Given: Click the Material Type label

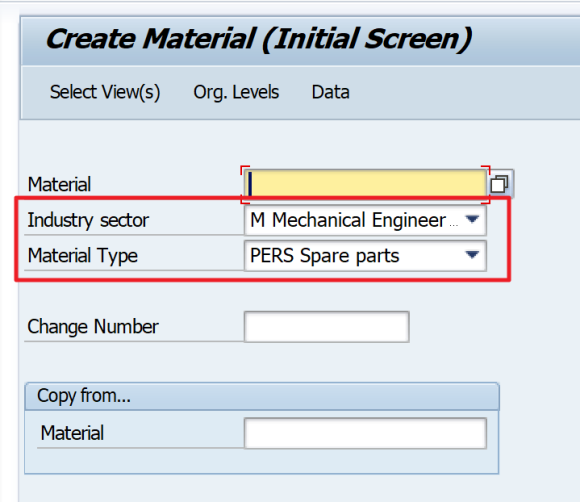Looking at the screenshot, I should click(x=82, y=256).
